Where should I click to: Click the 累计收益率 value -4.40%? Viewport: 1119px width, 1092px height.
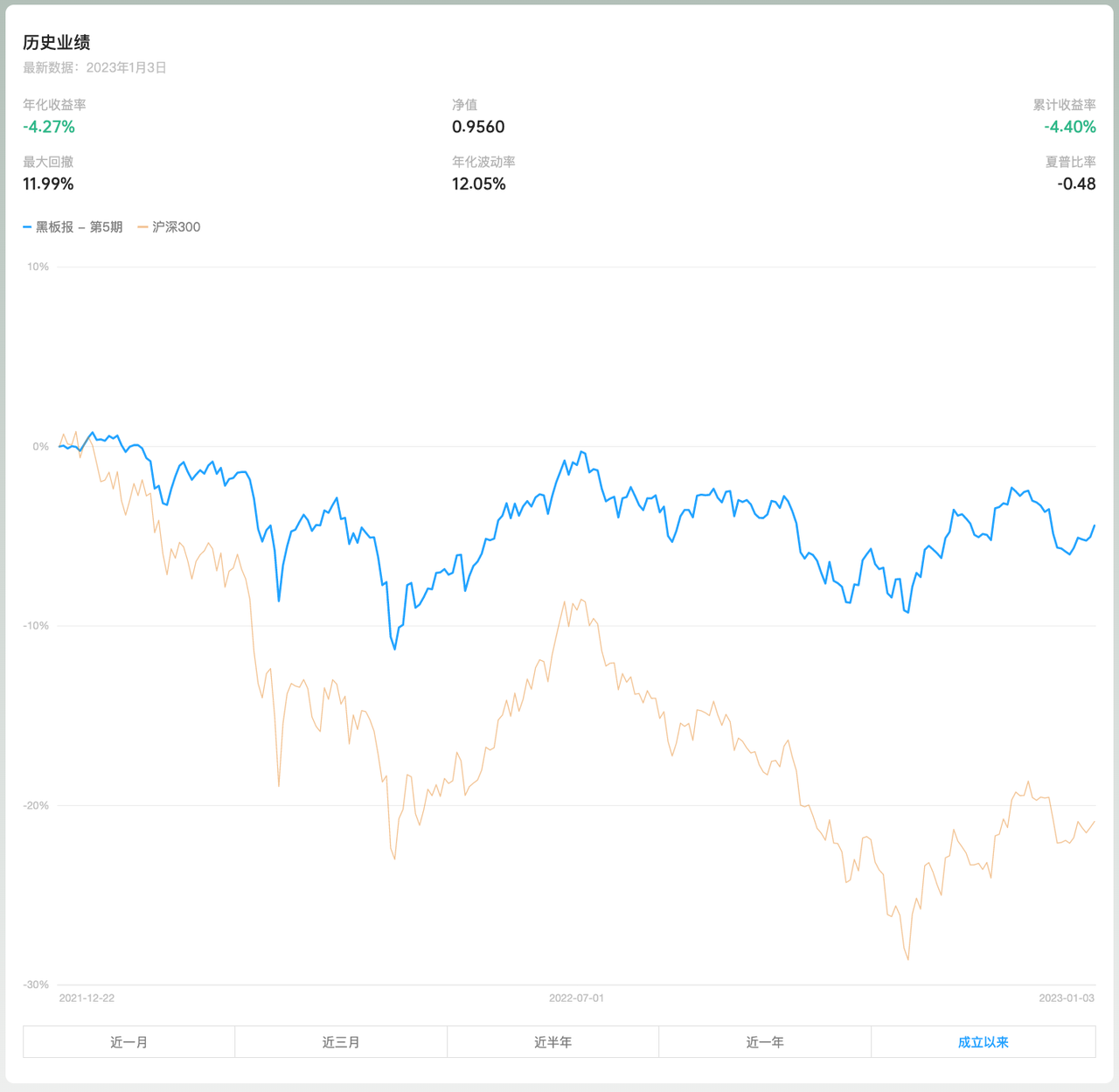point(1069,127)
